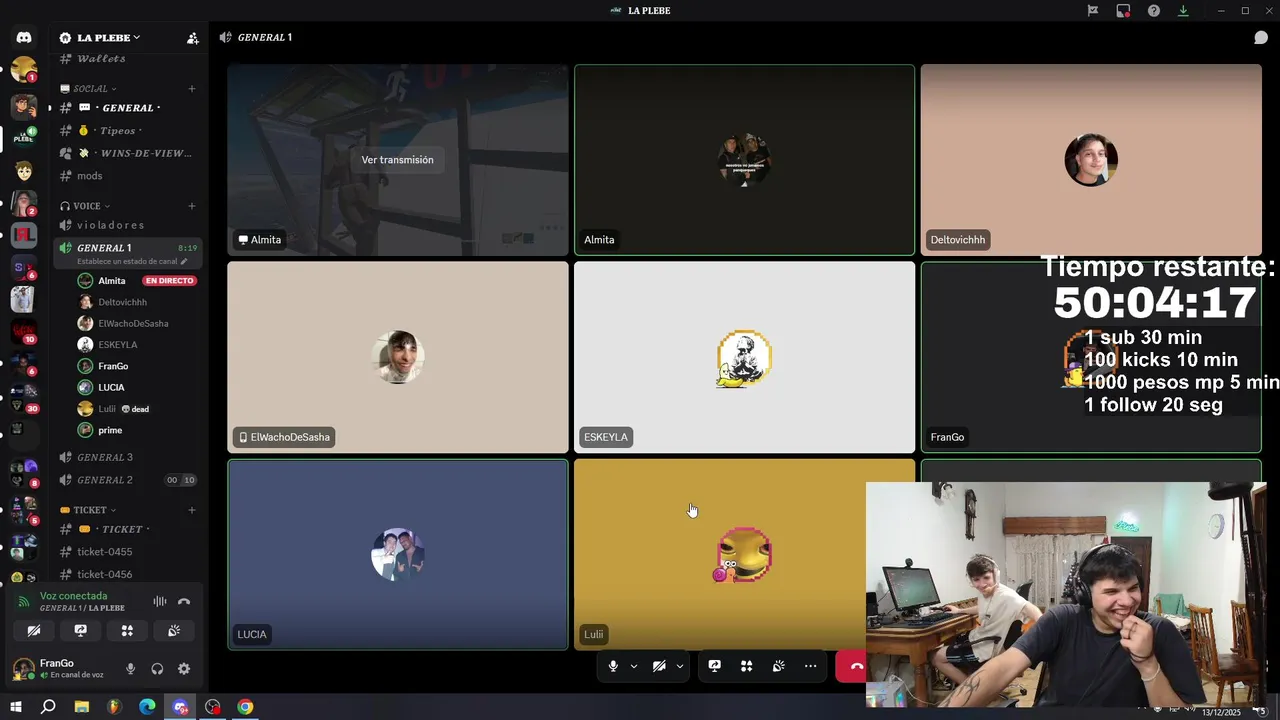Toggle camera in bottom call toolbar
The height and width of the screenshot is (720, 1280).
tap(659, 666)
